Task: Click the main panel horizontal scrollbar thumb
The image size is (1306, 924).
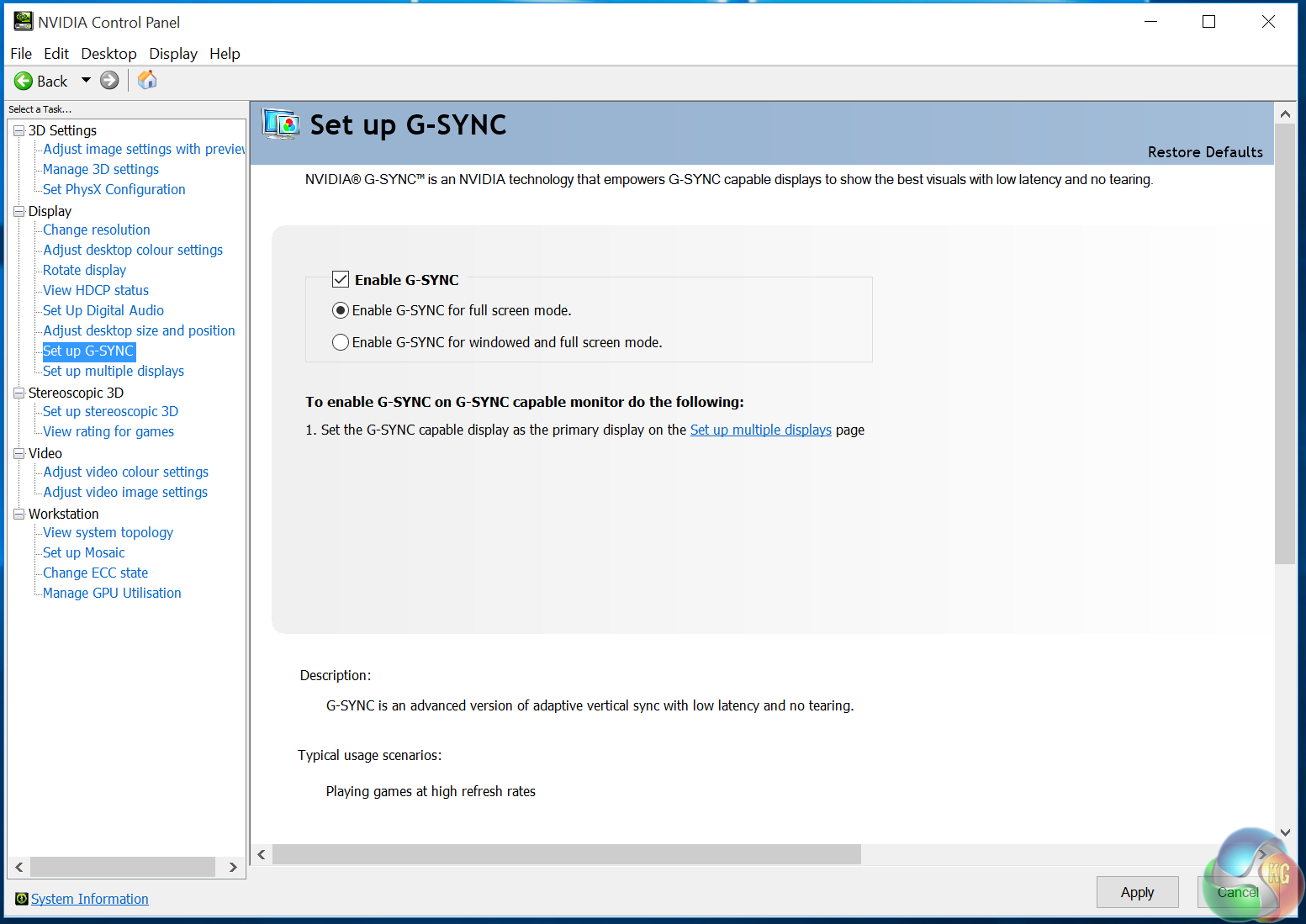Action: click(567, 854)
